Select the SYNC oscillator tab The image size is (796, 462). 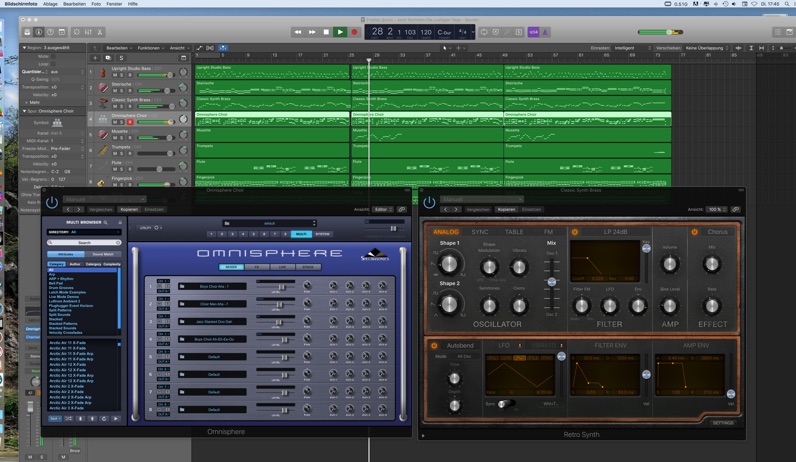[480, 232]
